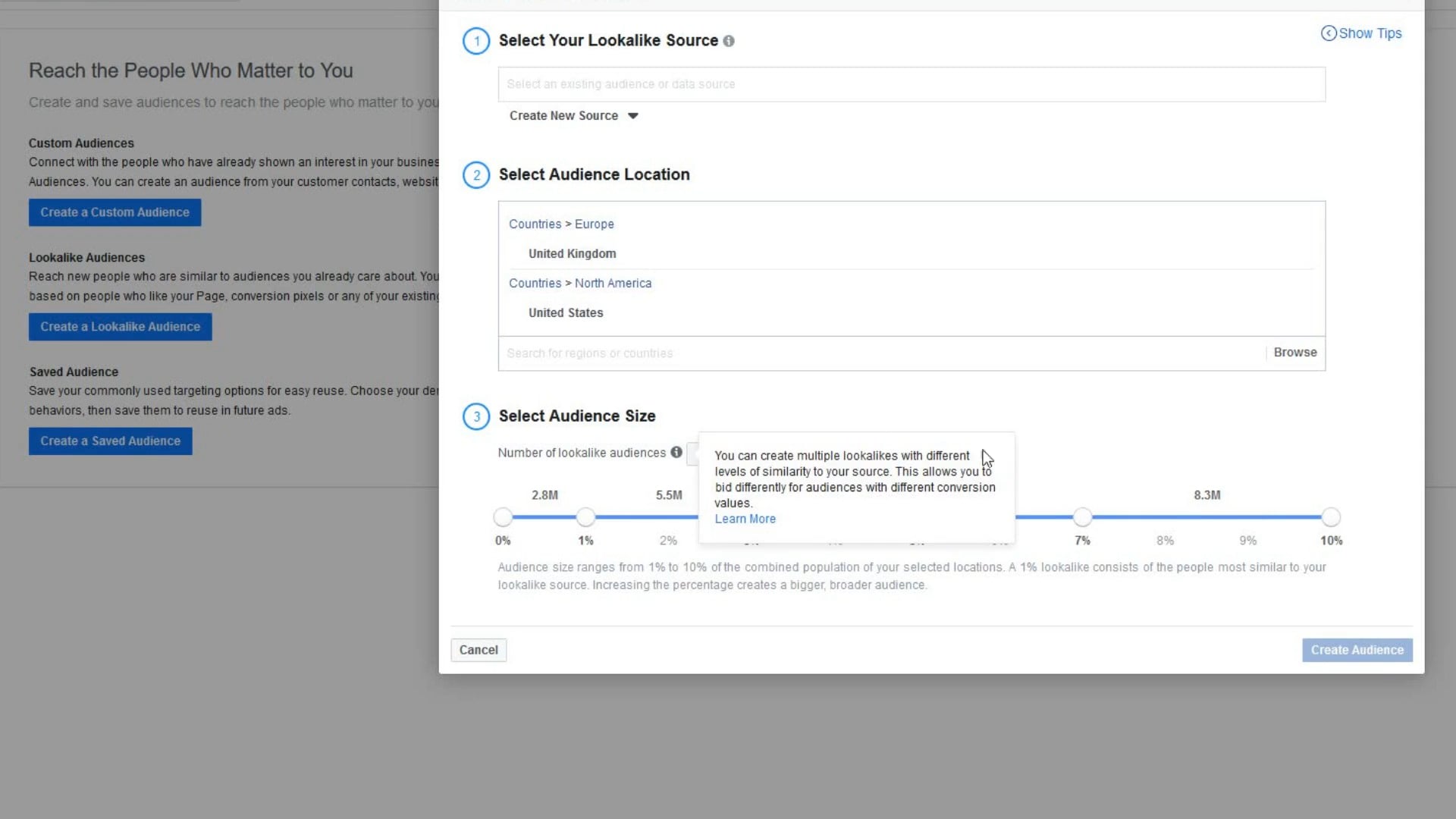Click the 8.3M audience size value
The height and width of the screenshot is (819, 1456).
(x=1207, y=495)
